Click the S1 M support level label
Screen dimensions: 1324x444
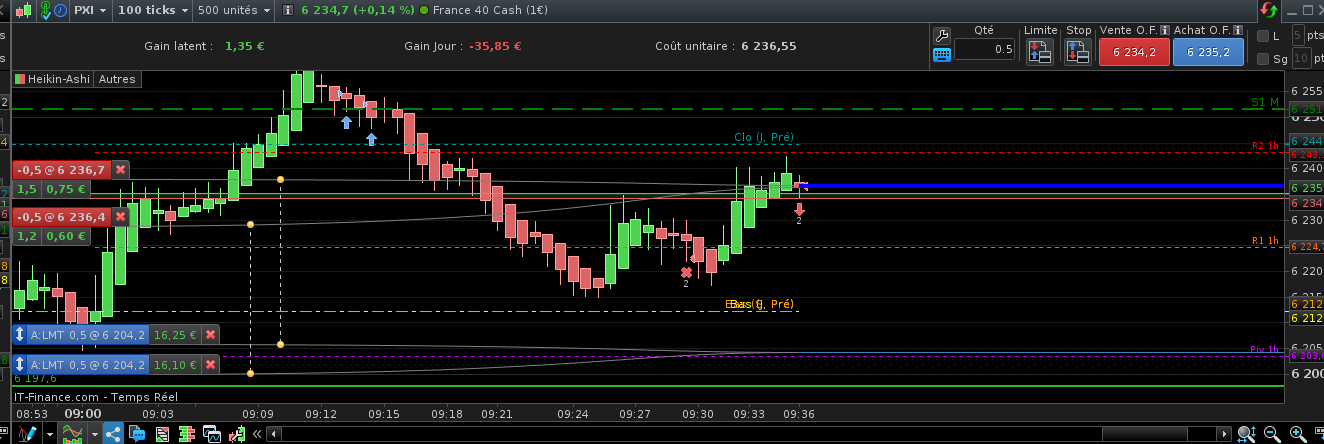(x=1265, y=102)
